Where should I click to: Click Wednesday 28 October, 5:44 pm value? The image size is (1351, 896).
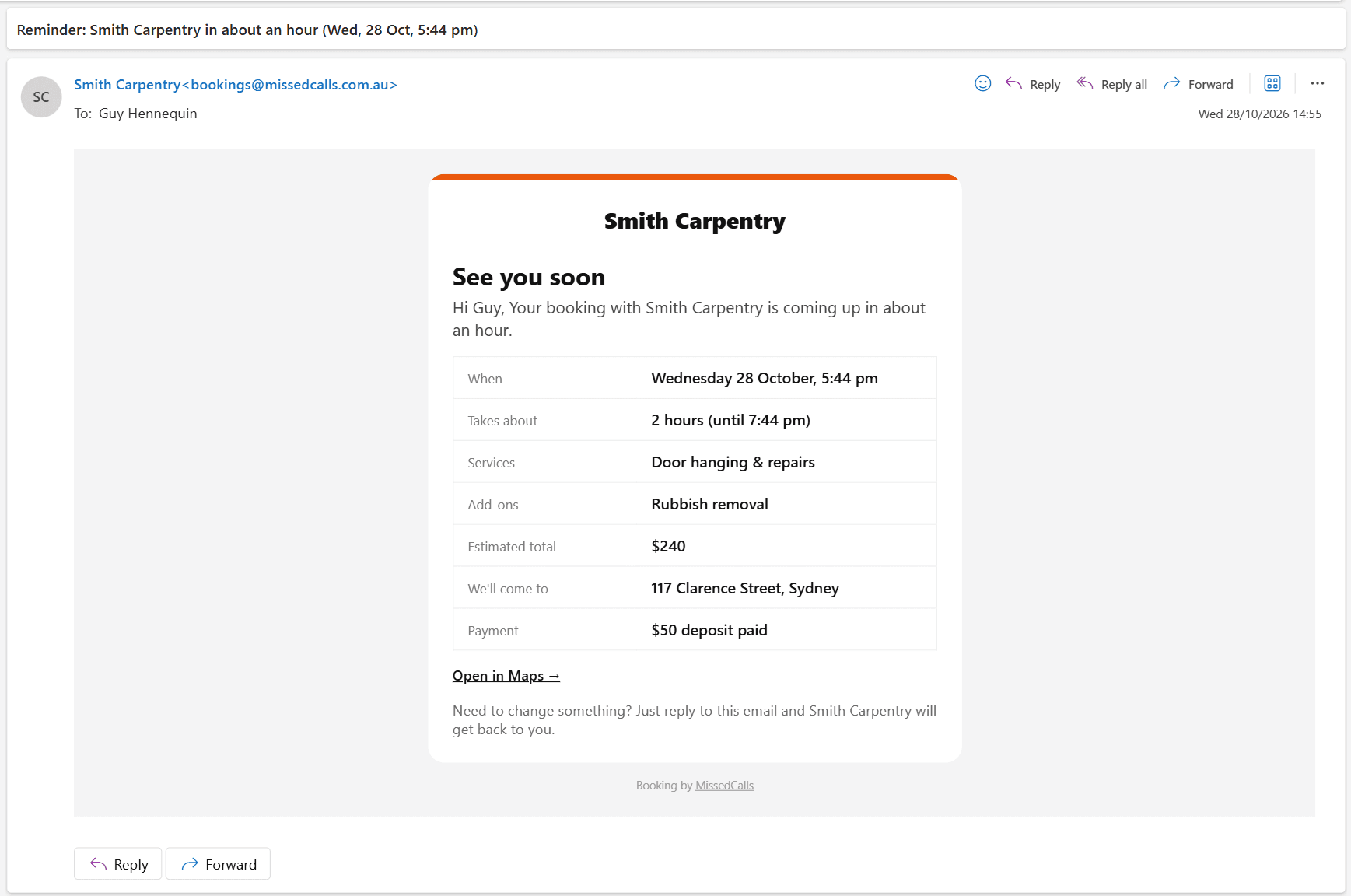pos(765,379)
